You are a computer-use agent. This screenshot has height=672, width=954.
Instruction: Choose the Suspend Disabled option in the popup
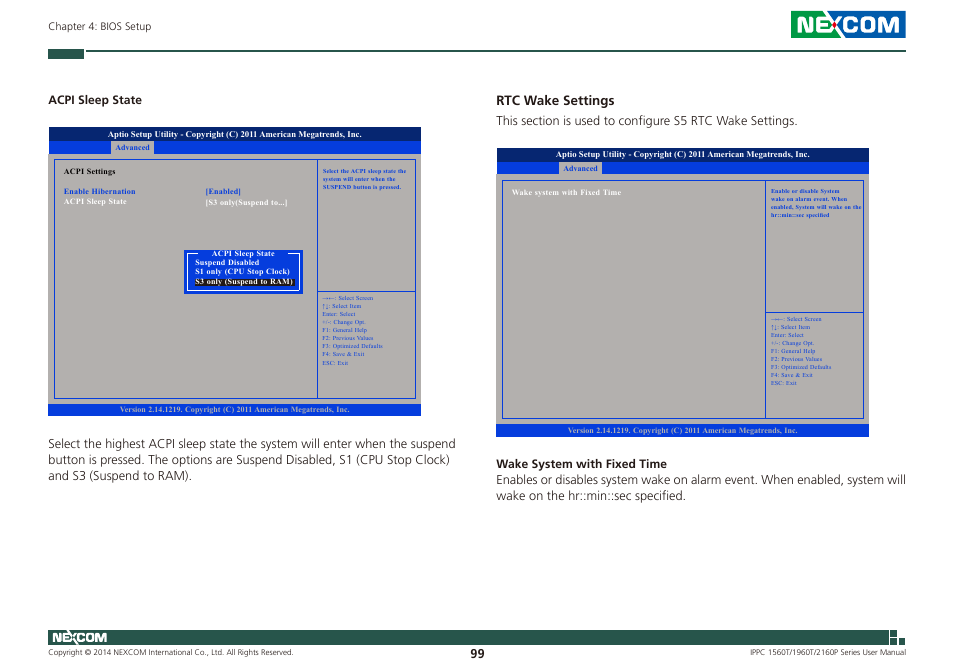click(x=227, y=262)
